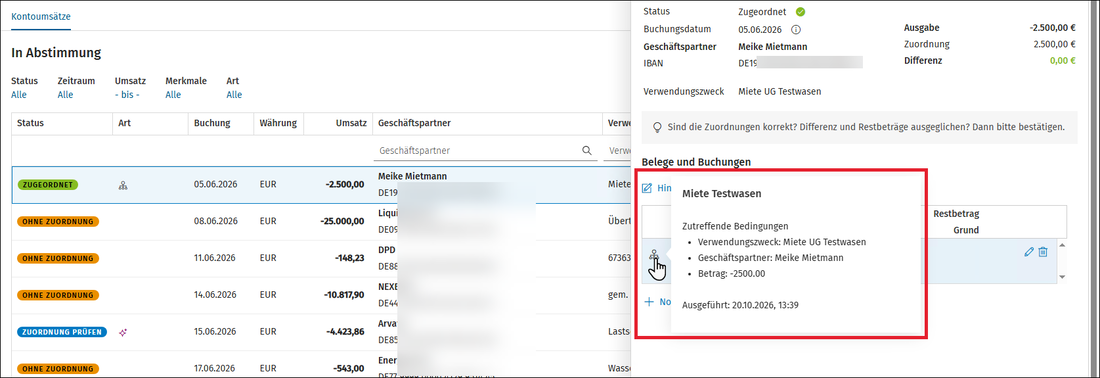Open the Merkmale filter dropdown
Viewport: 1100px width, 378px height.
(173, 95)
